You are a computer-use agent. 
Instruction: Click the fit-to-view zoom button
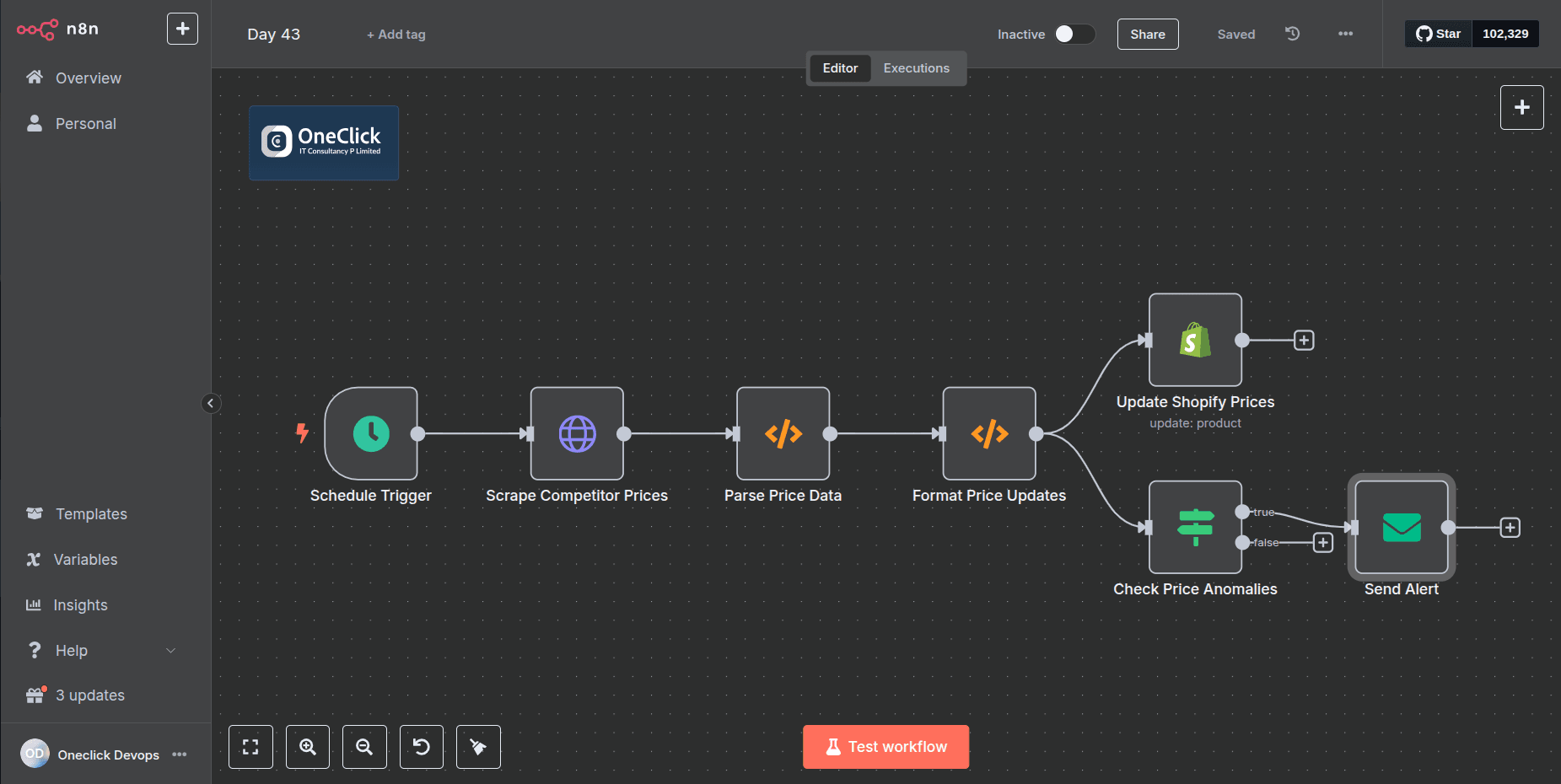pyautogui.click(x=250, y=747)
